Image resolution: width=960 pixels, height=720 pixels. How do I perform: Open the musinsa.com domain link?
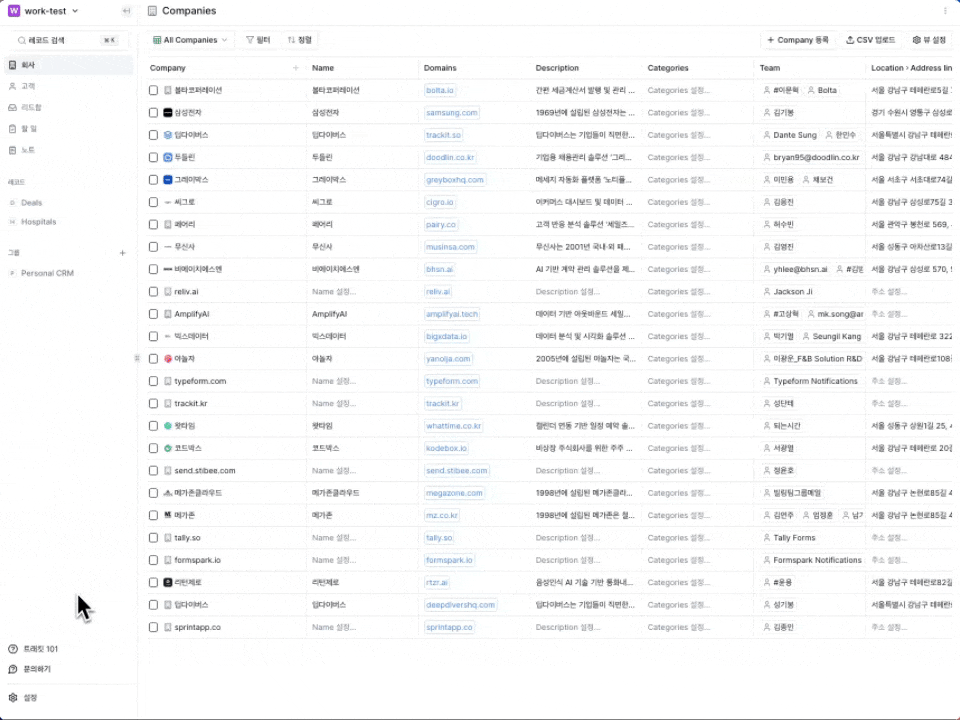pyautogui.click(x=450, y=247)
